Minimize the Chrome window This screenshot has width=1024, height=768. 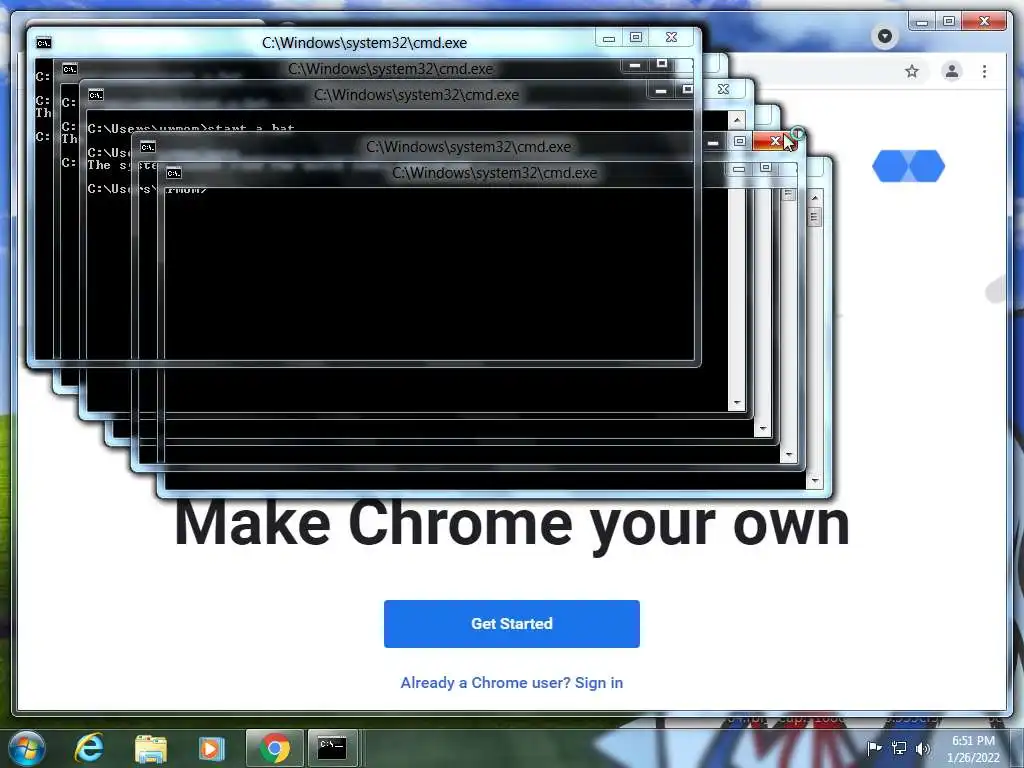point(921,22)
